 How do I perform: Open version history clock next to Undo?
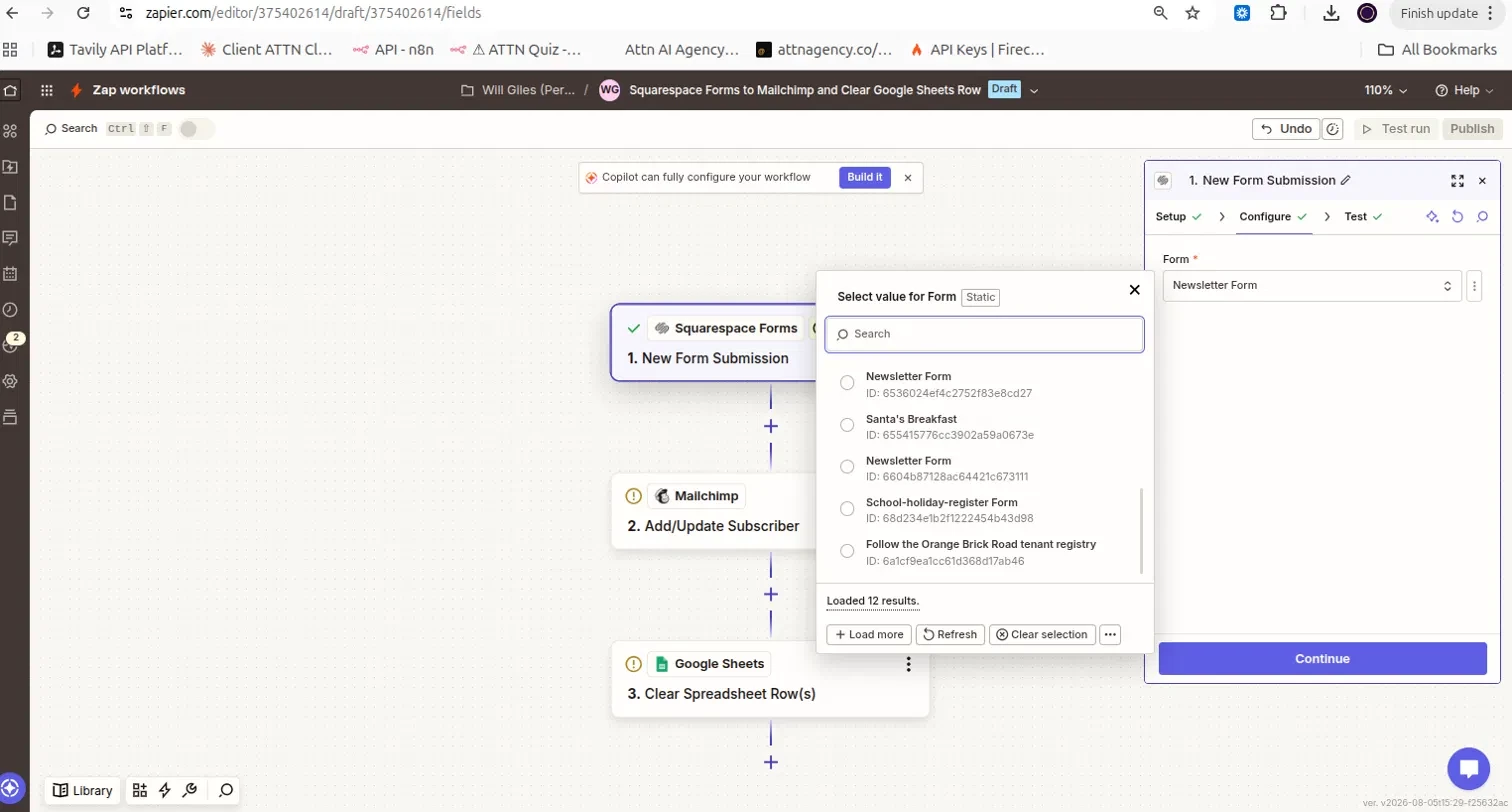[1332, 129]
